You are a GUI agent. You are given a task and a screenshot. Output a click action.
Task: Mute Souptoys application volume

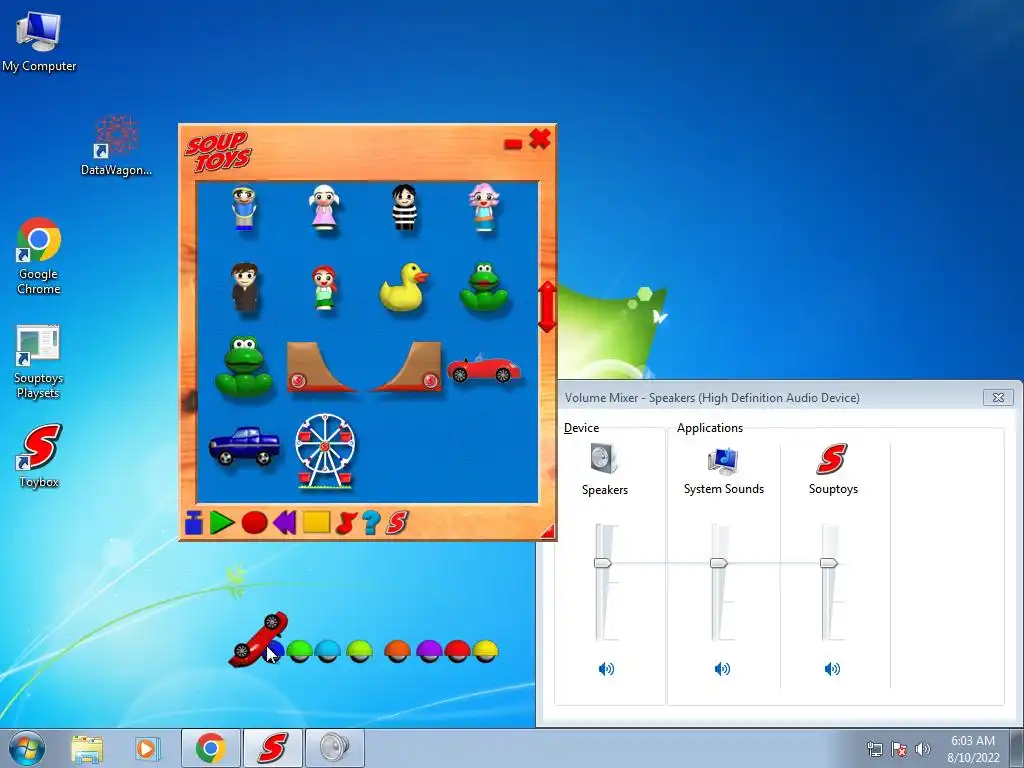tap(832, 669)
